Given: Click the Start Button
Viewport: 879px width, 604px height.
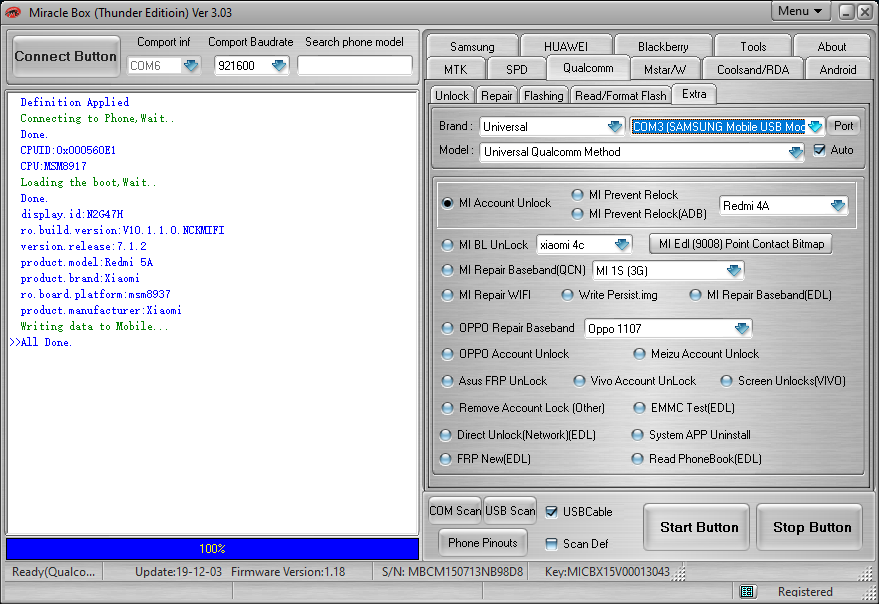Looking at the screenshot, I should pyautogui.click(x=698, y=527).
